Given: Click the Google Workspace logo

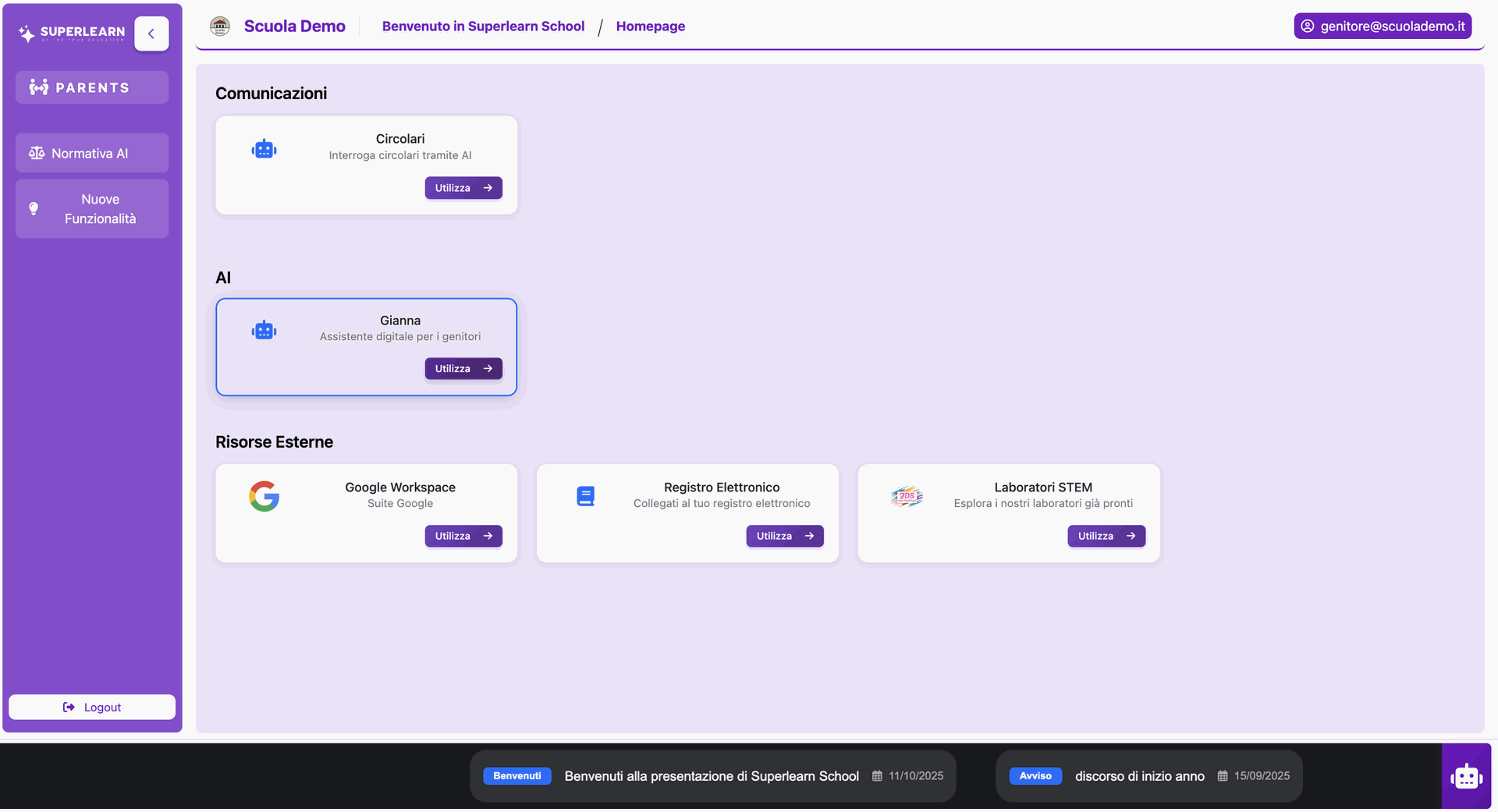Looking at the screenshot, I should 264,496.
